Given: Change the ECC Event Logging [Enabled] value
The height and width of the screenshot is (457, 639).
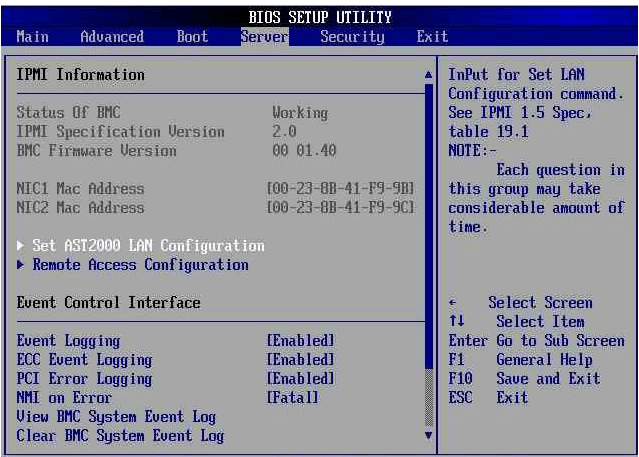Looking at the screenshot, I should coord(300,360).
